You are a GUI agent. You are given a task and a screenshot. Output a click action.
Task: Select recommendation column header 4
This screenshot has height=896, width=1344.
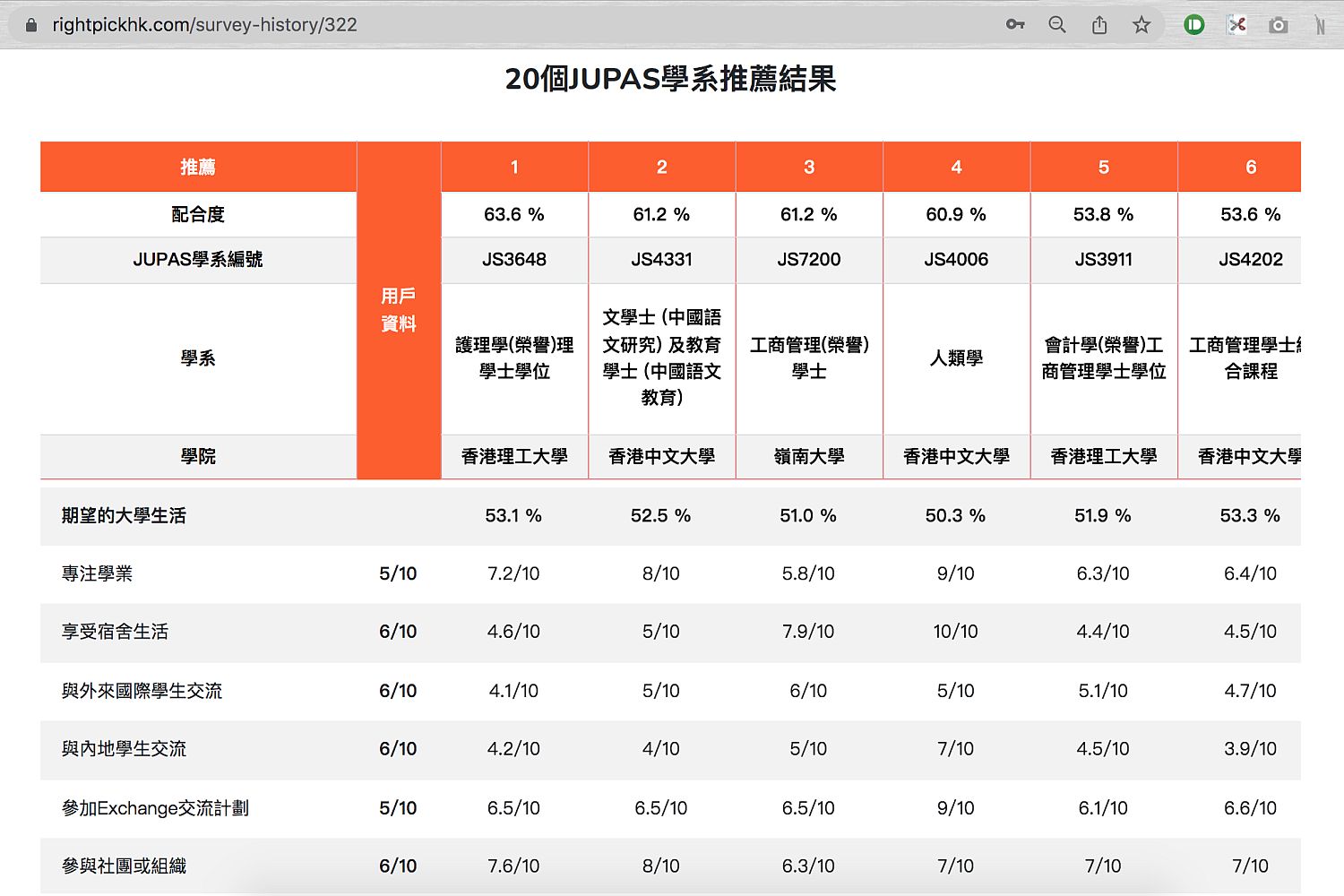(956, 167)
